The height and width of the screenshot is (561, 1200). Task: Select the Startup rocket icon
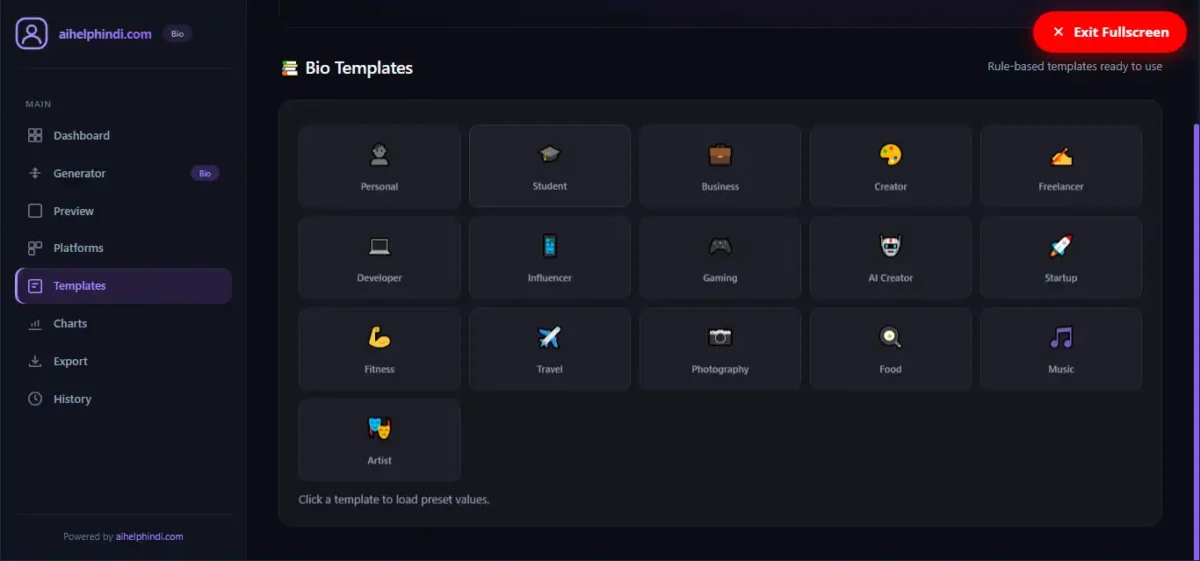(x=1061, y=246)
